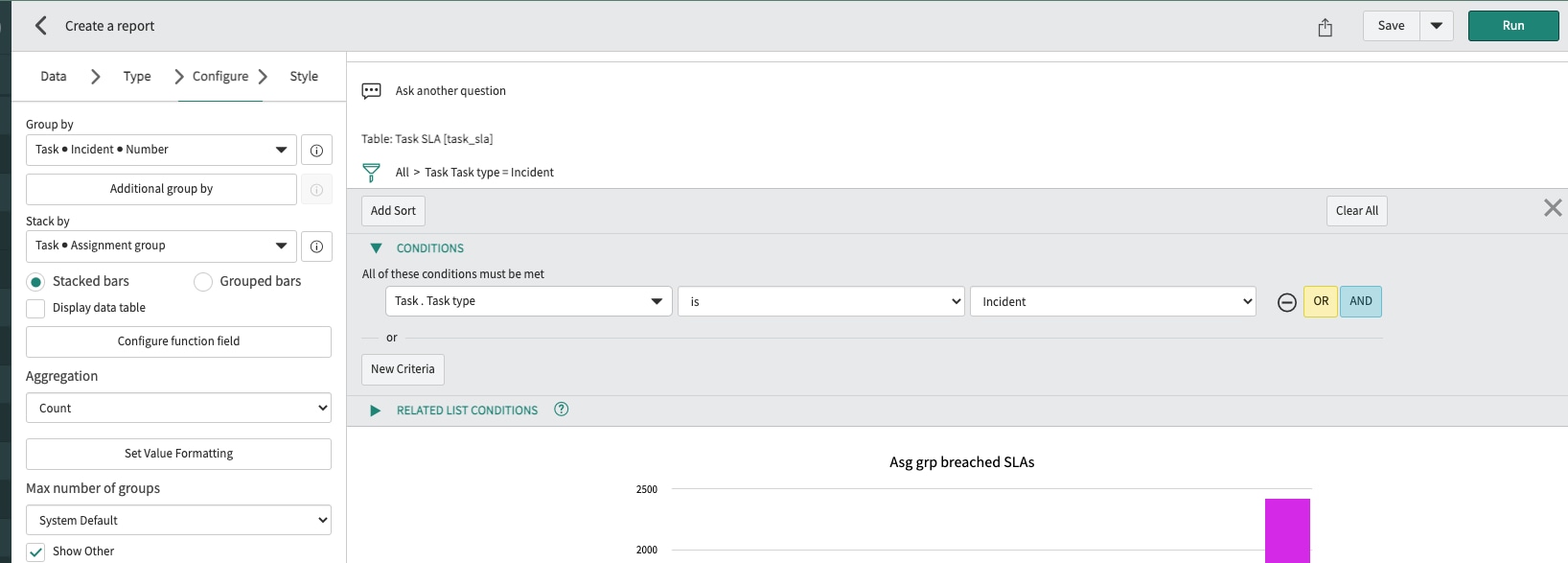Viewport: 1568px width, 563px height.
Task: Add an OR condition
Action: coord(1321,301)
